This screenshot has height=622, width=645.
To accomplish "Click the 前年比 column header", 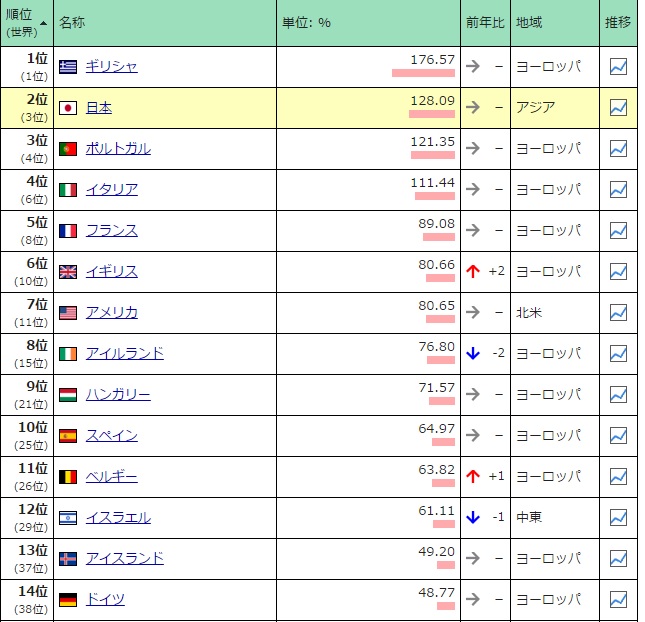I will (485, 23).
